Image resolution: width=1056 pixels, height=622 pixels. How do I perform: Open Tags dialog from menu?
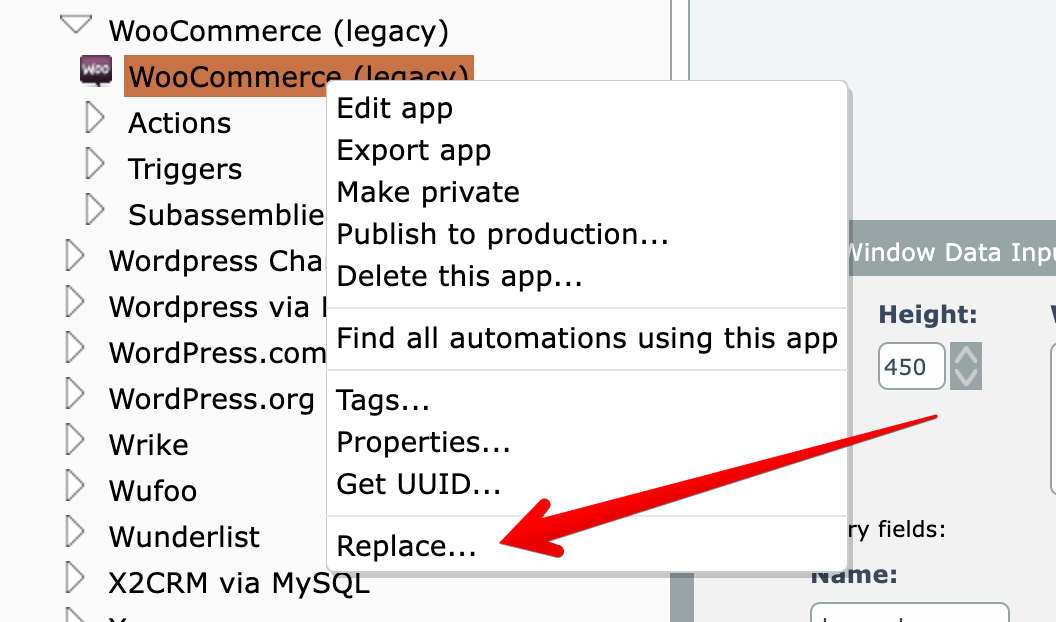coord(383,401)
